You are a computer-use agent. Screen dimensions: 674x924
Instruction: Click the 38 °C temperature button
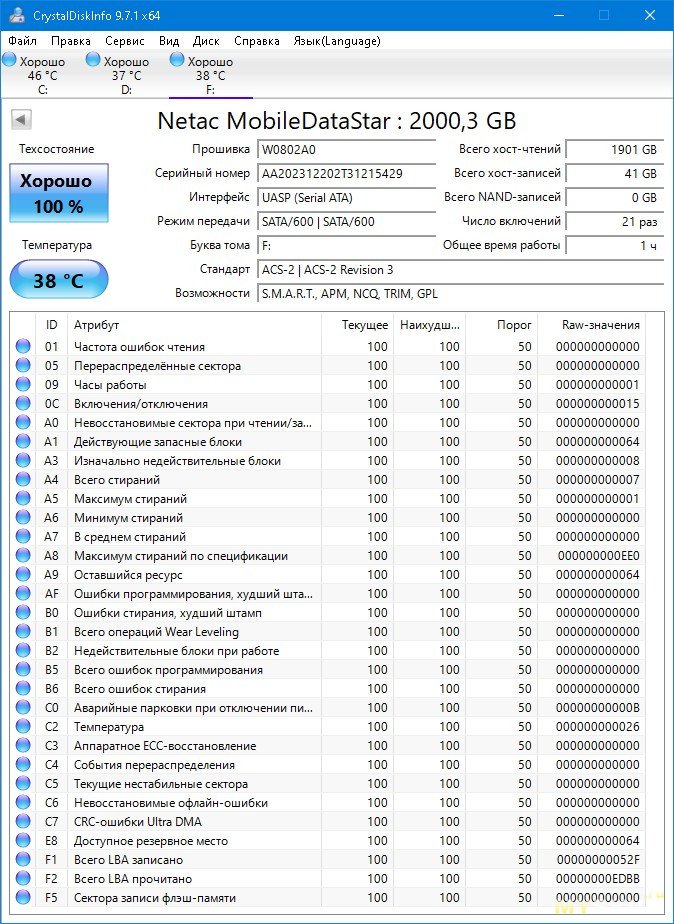point(59,279)
